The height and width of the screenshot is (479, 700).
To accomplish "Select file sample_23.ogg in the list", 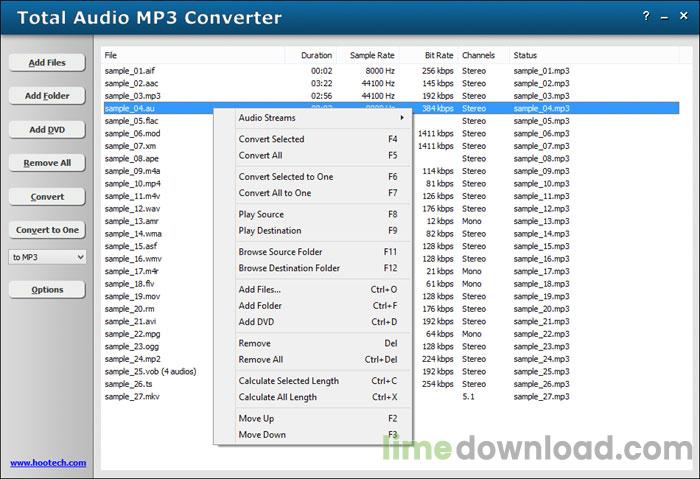I will coord(132,346).
